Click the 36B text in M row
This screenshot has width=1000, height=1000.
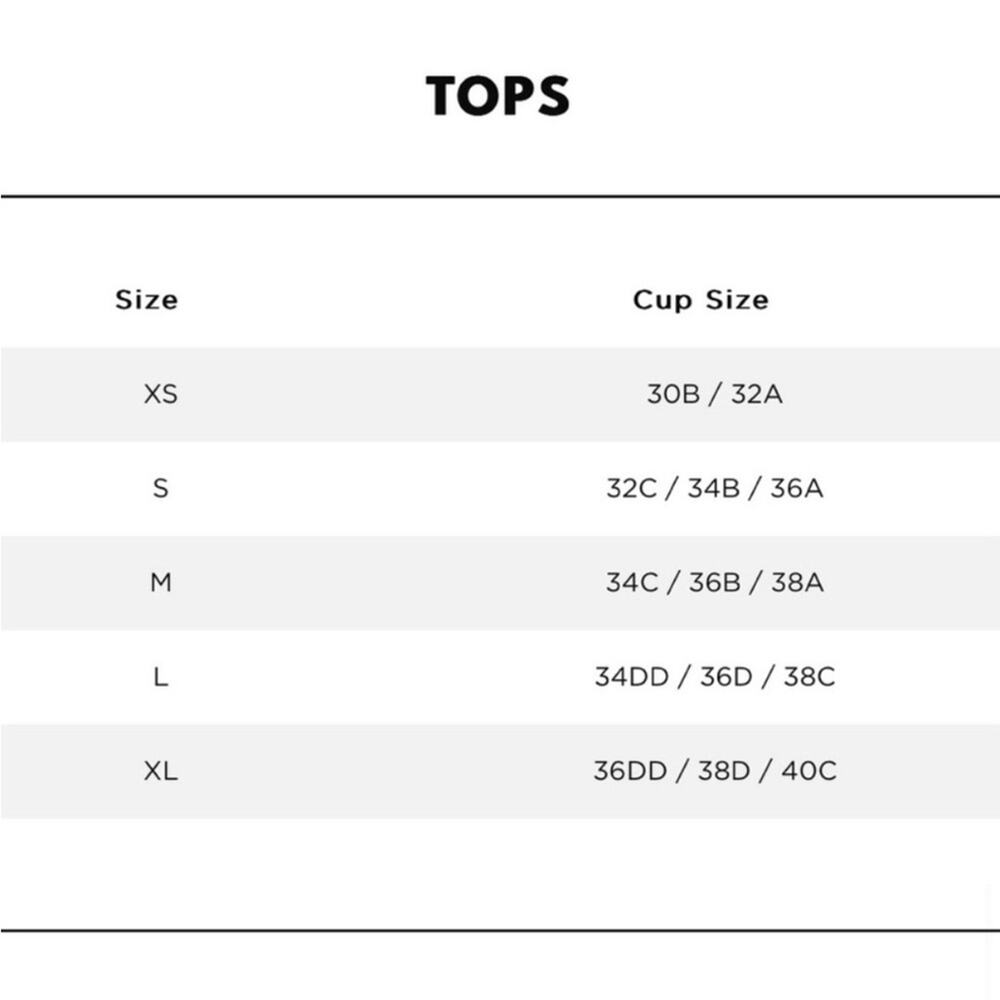(715, 582)
